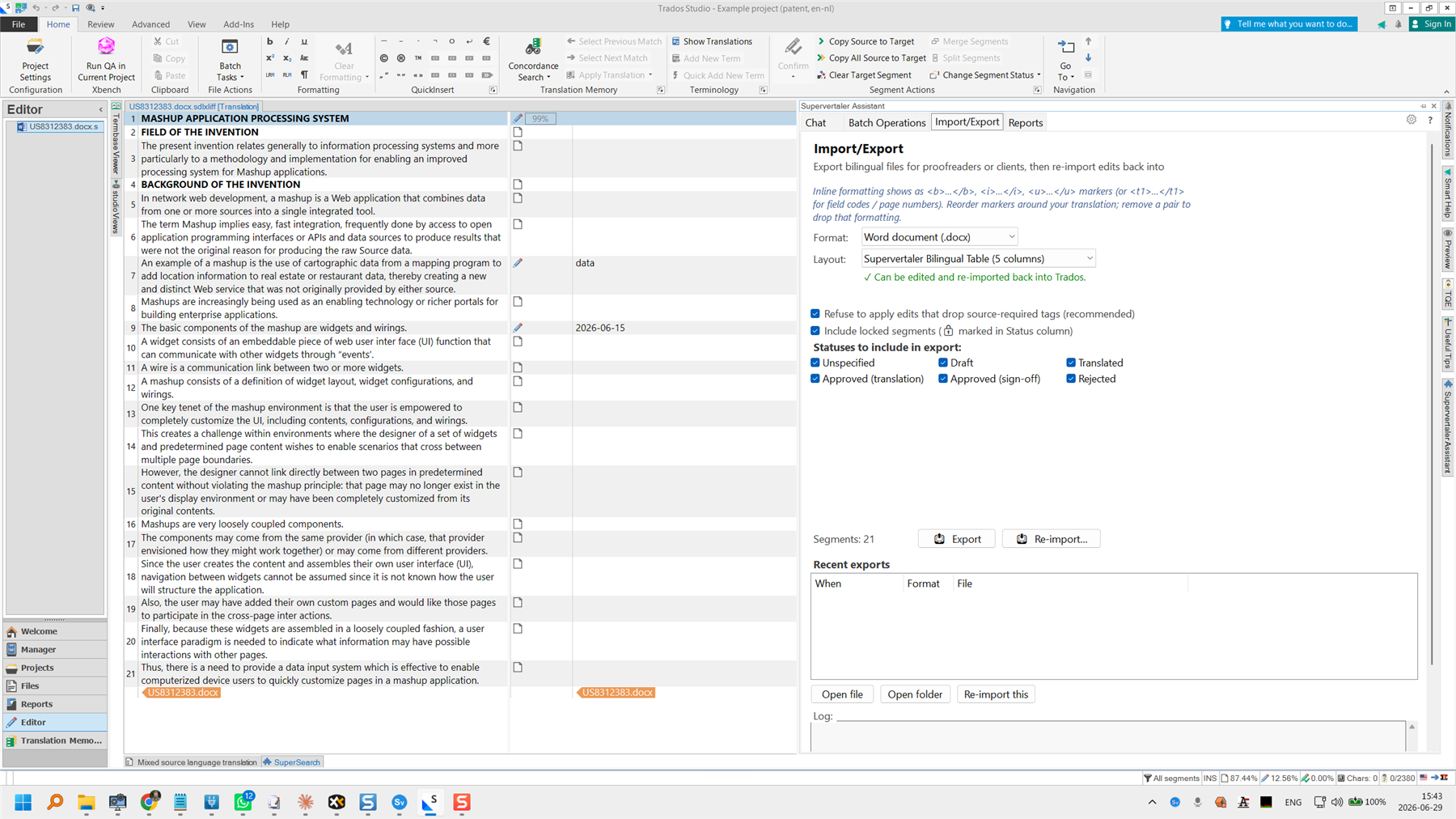Image resolution: width=1456 pixels, height=819 pixels.
Task: Open the Concordance Search dropdown
Action: [533, 59]
